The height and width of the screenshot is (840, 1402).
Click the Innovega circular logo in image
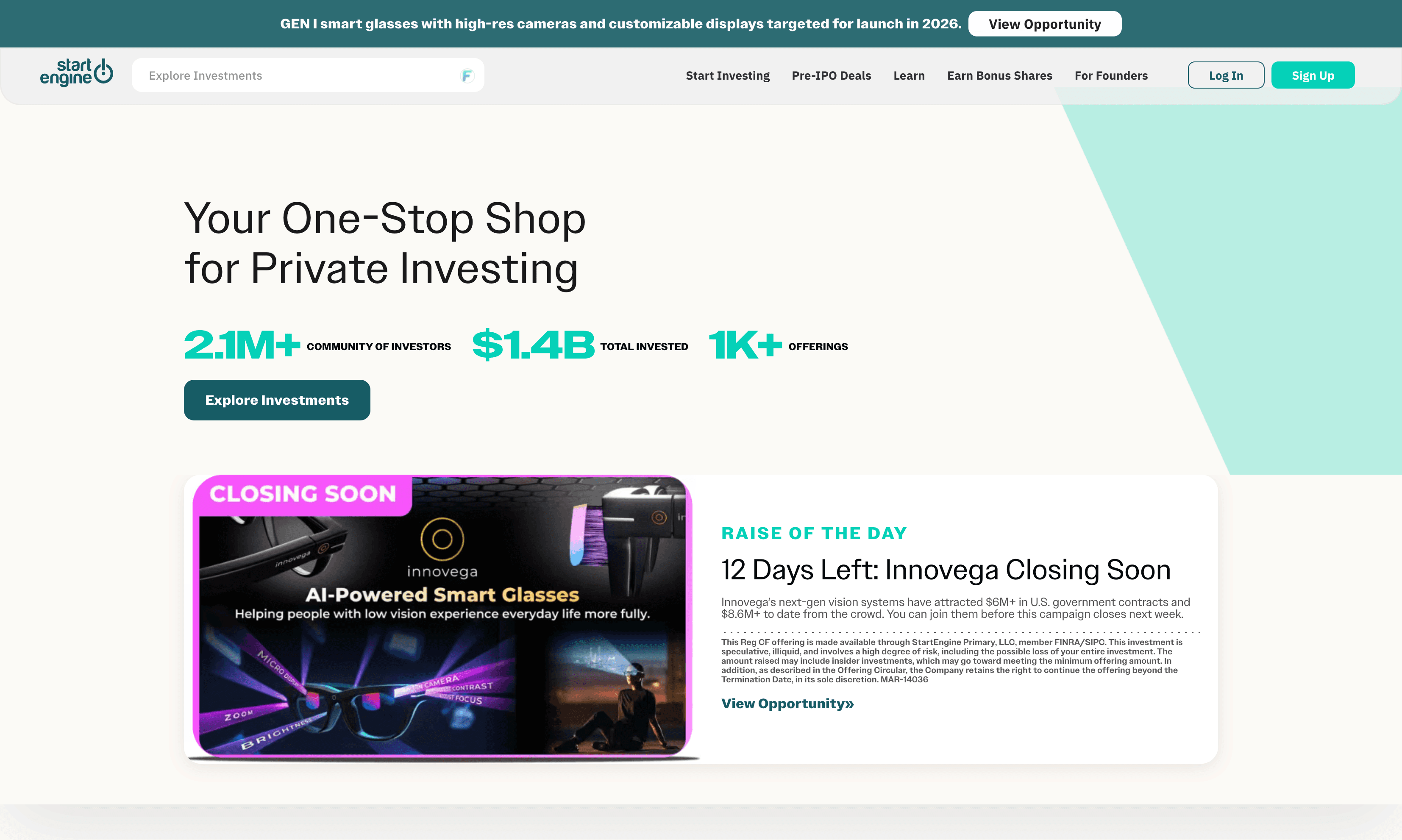tap(442, 539)
